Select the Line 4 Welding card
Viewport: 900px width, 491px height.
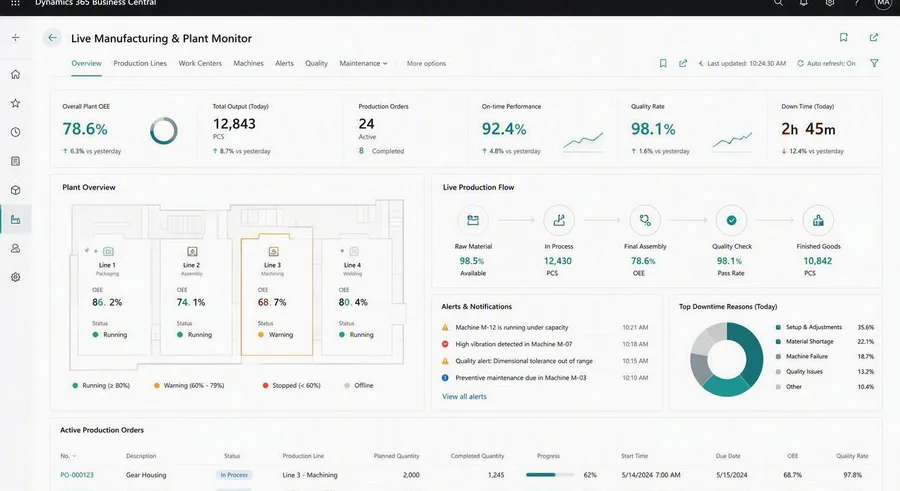pyautogui.click(x=357, y=297)
